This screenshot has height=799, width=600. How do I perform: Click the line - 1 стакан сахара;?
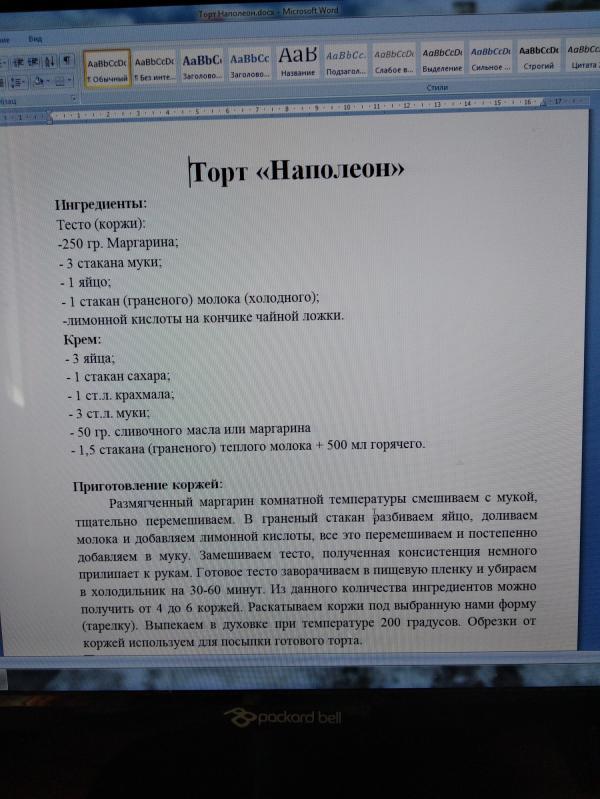point(118,377)
